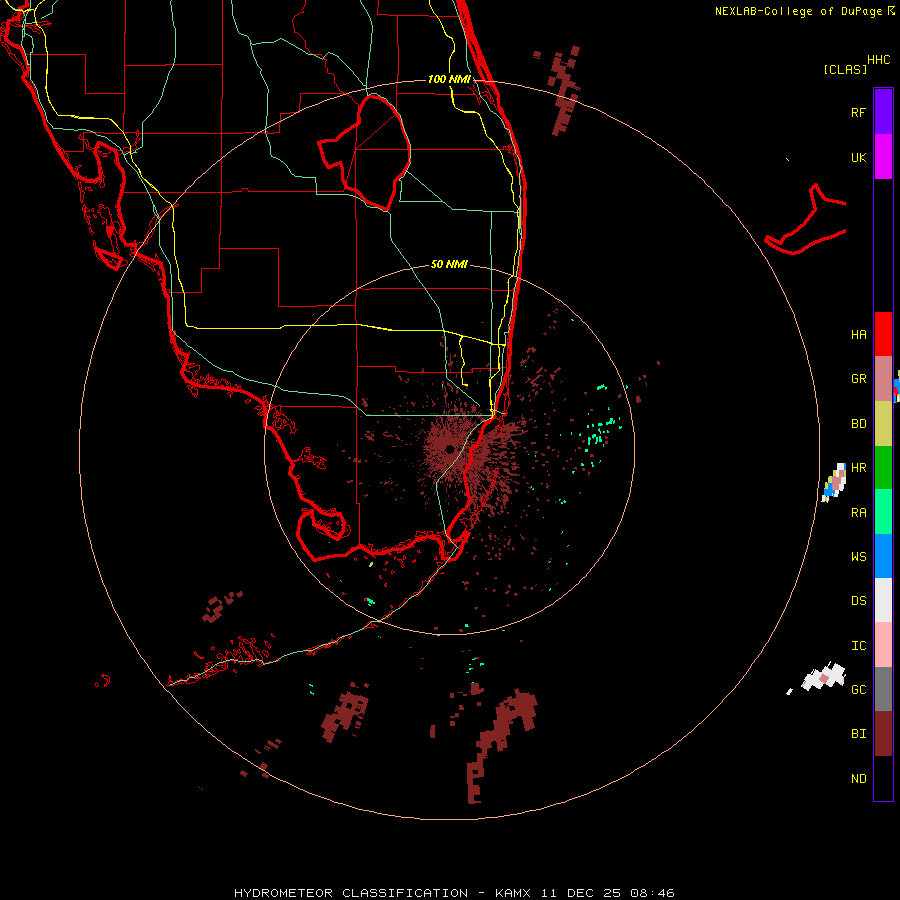Click the HA legend label
900x900 pixels.
pyautogui.click(x=858, y=334)
